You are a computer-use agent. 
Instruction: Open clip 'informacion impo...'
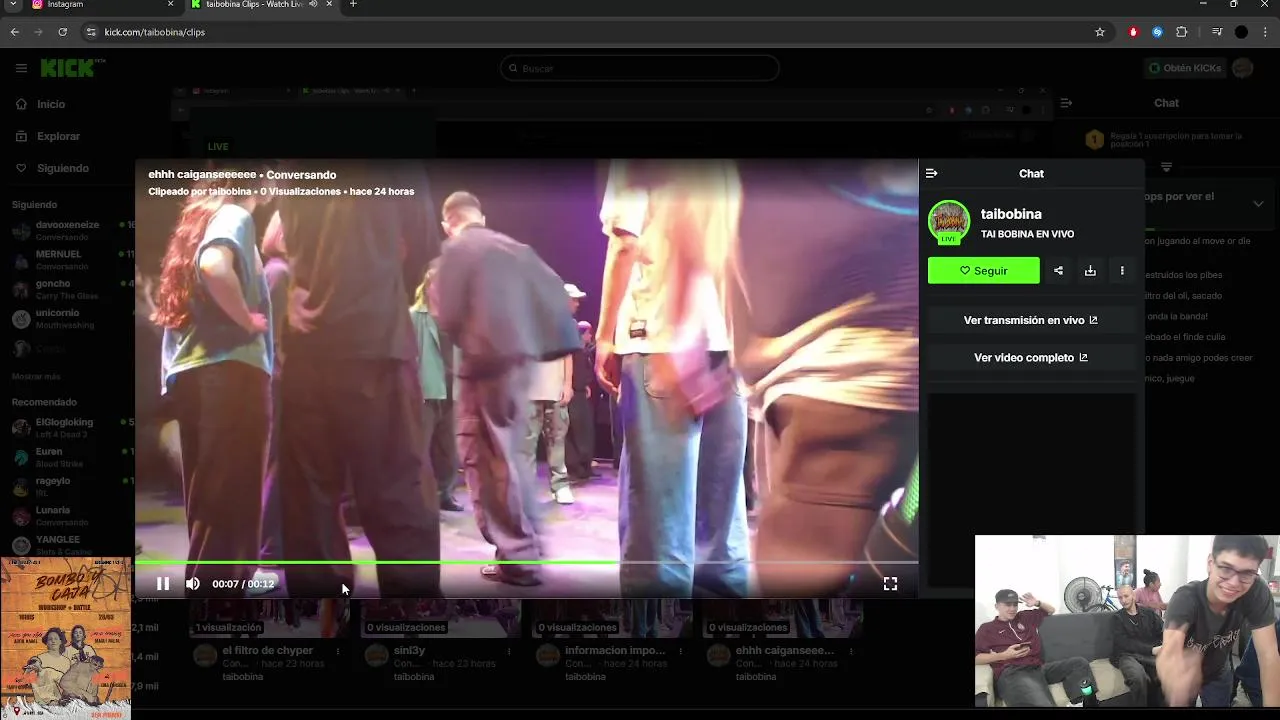[615, 650]
